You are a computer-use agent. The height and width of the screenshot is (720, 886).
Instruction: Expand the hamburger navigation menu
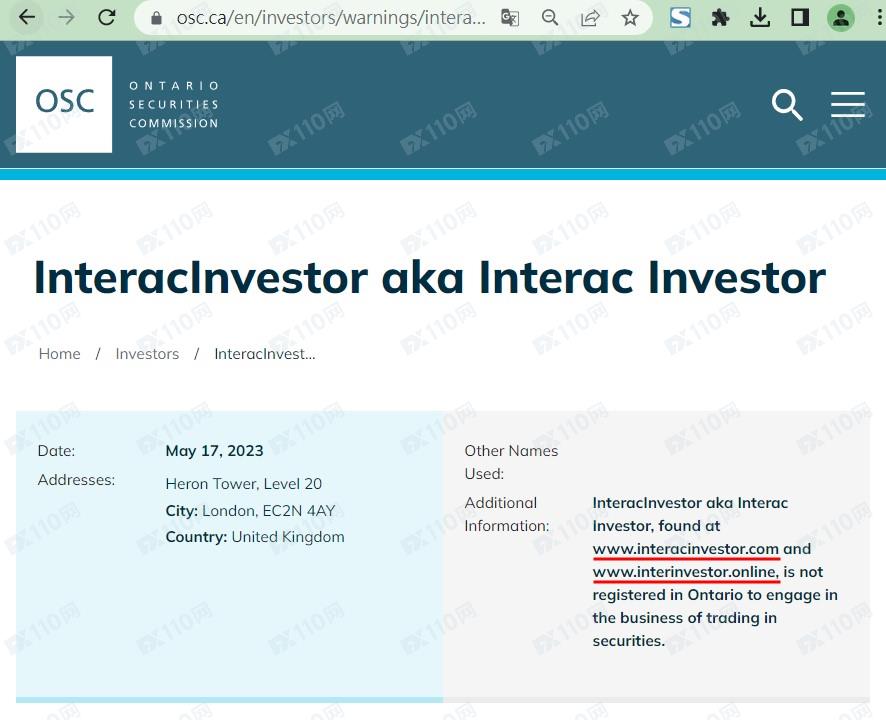pos(847,104)
